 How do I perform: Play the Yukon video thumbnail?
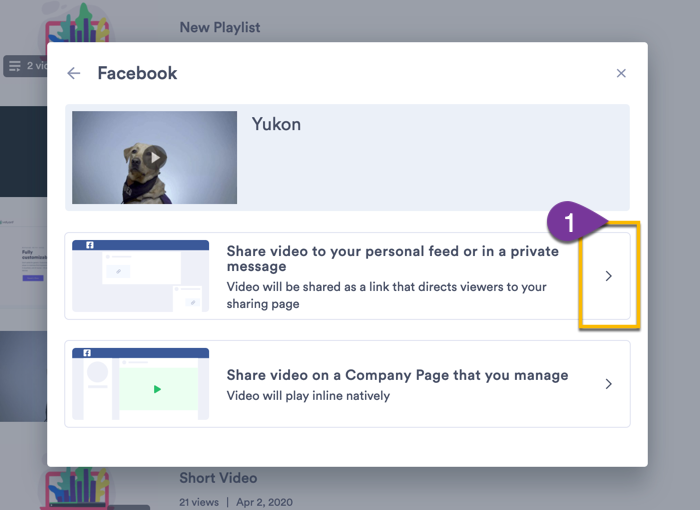pyautogui.click(x=154, y=158)
